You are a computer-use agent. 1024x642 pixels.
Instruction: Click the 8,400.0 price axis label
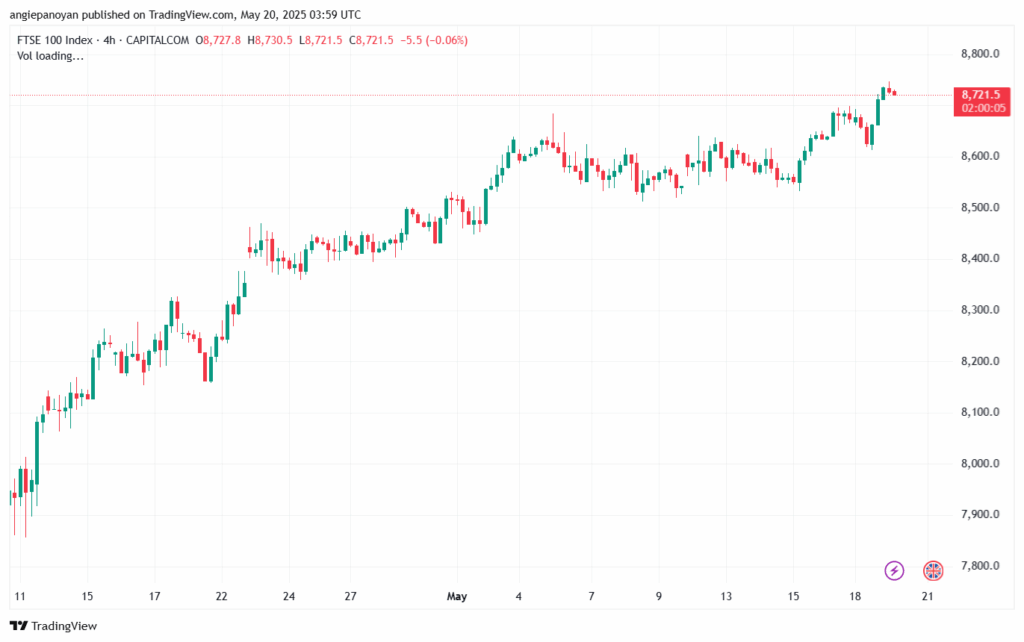click(x=980, y=258)
